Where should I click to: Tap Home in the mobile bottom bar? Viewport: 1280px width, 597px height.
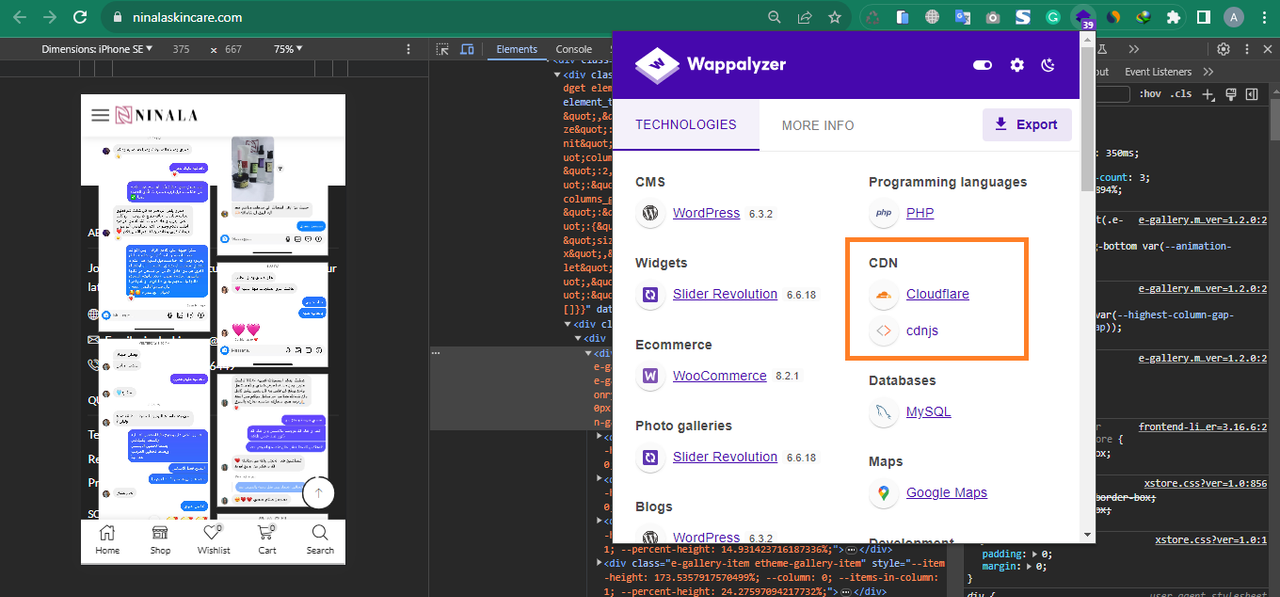(107, 540)
